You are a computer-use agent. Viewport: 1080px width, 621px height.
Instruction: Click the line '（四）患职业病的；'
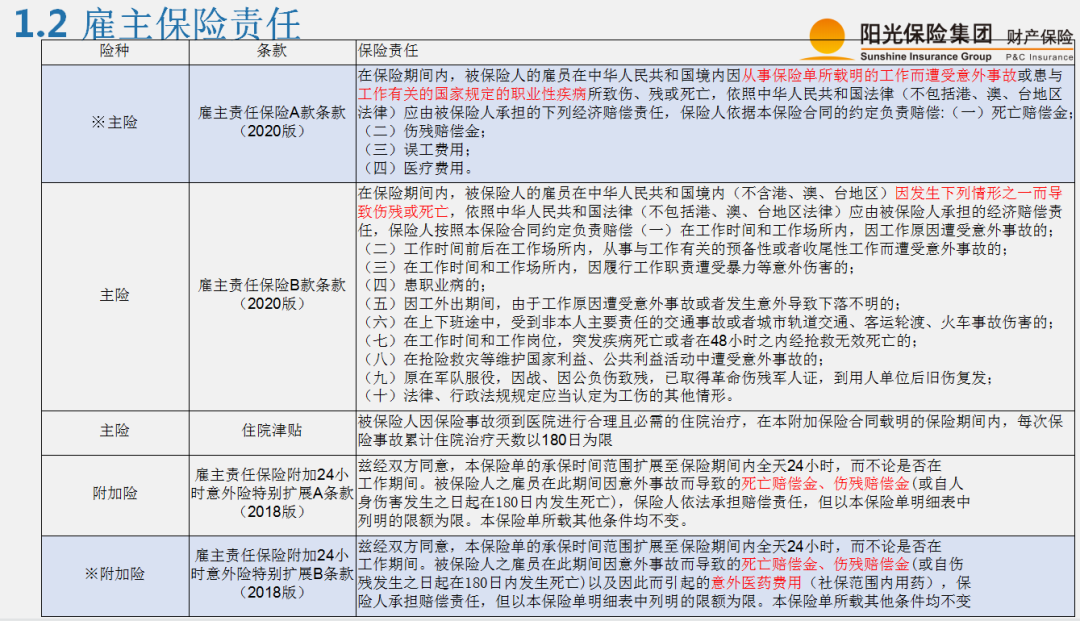(424, 286)
